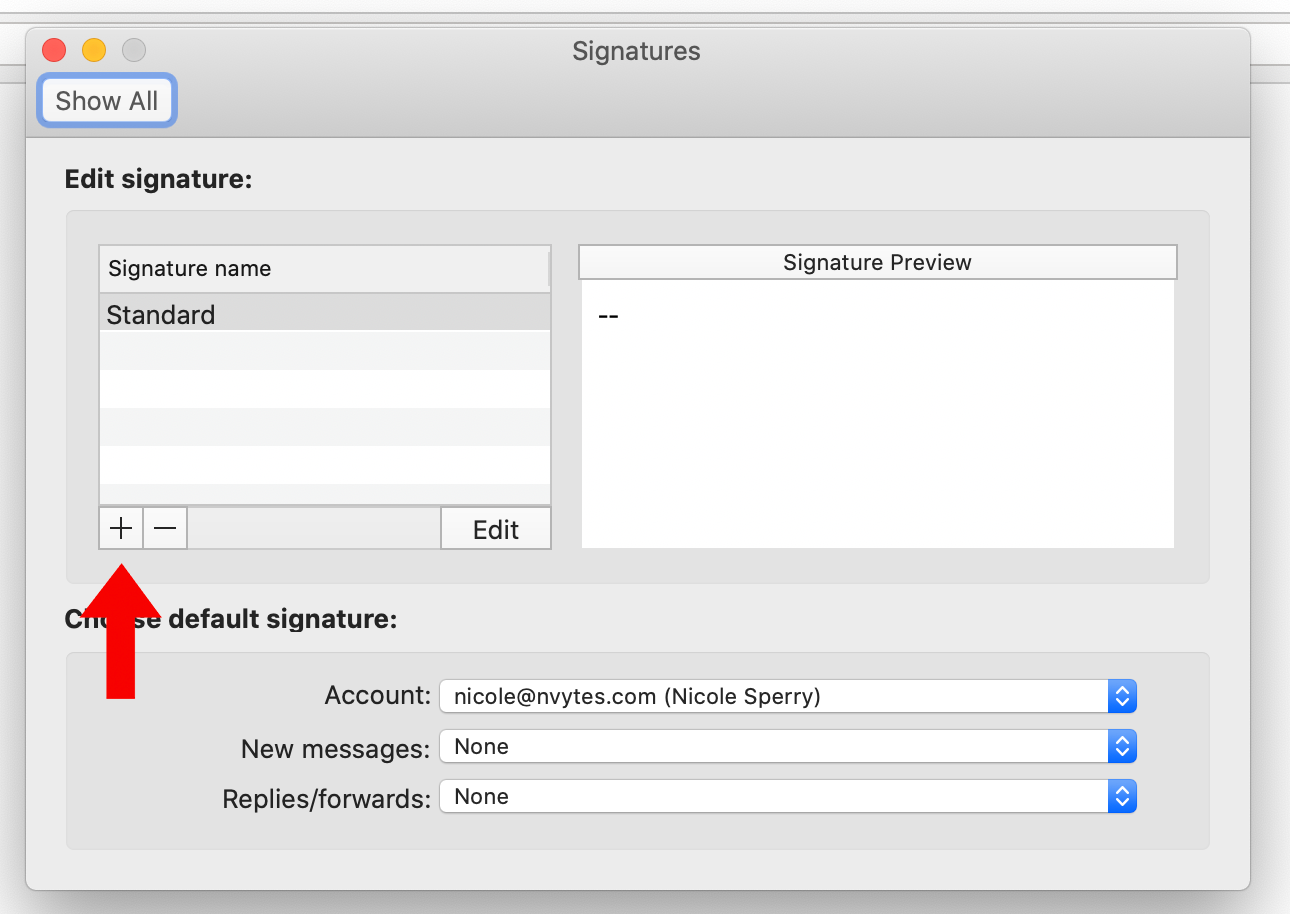Click blue arrows on New messages selector
1290x914 pixels.
click(x=1122, y=746)
